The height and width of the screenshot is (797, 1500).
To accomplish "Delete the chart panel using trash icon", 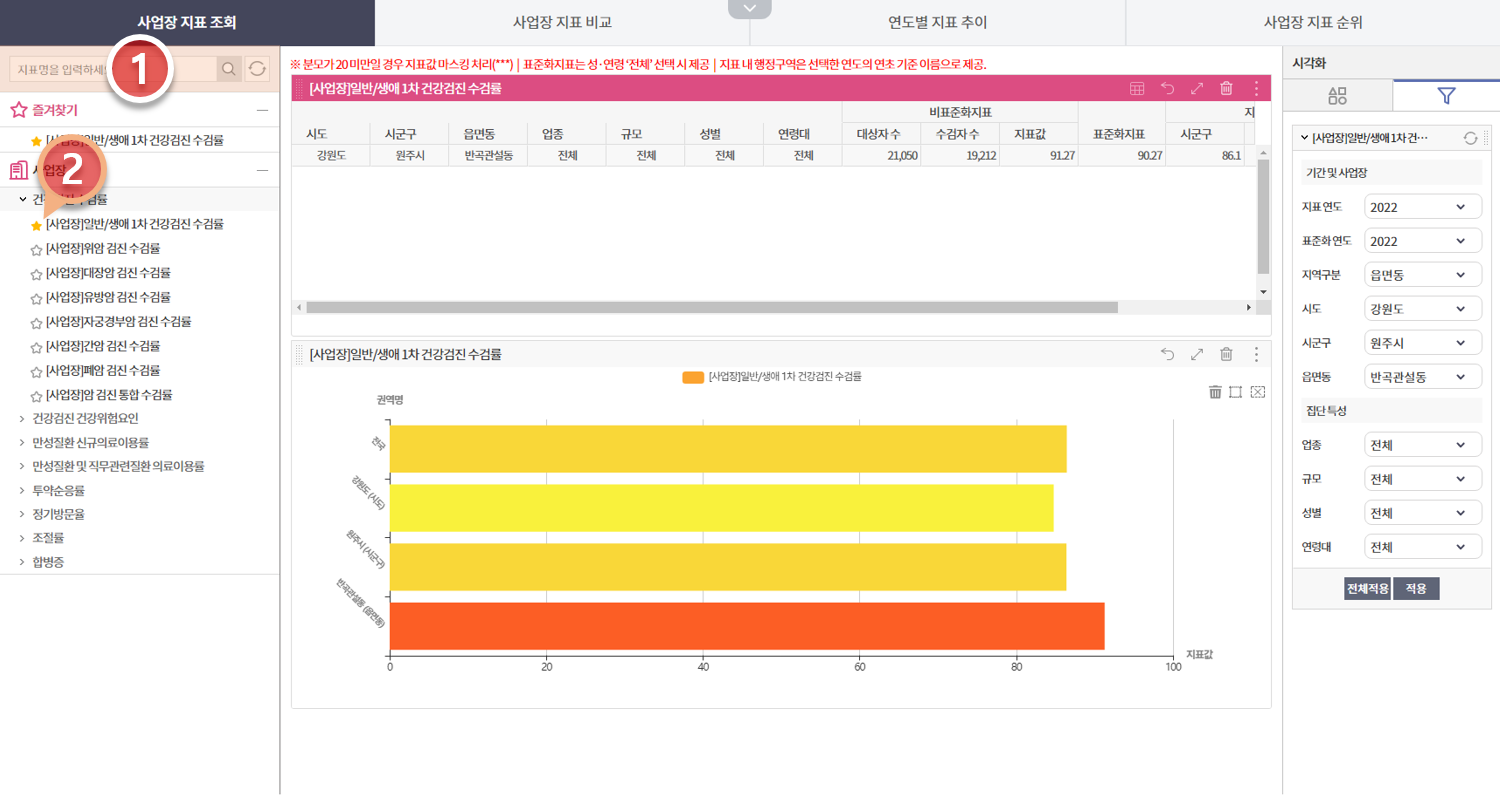I will click(1226, 354).
